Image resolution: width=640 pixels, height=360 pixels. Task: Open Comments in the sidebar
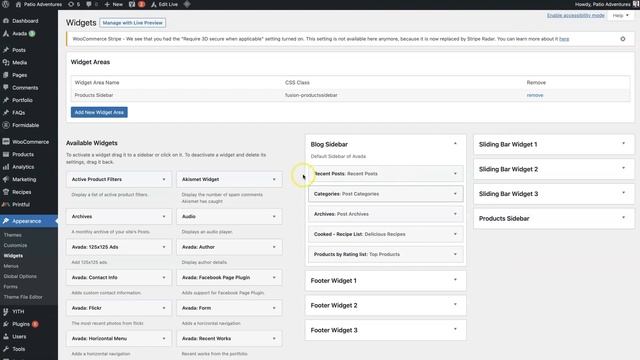25,87
